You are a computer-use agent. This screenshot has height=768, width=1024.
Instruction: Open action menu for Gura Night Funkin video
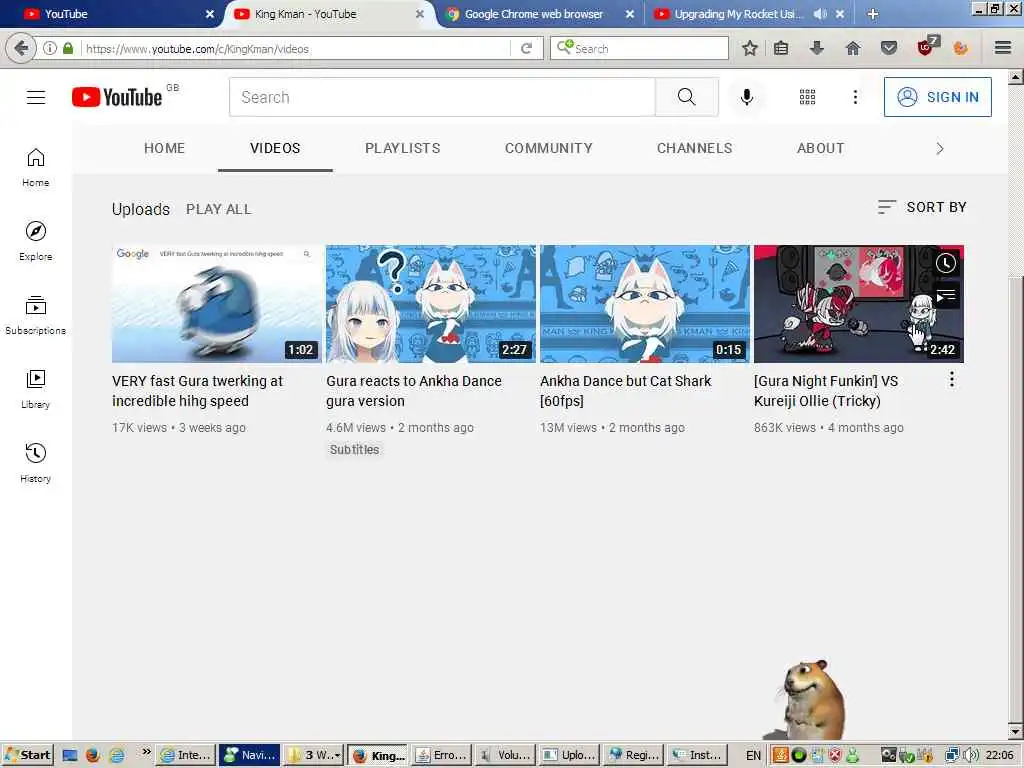(x=952, y=379)
